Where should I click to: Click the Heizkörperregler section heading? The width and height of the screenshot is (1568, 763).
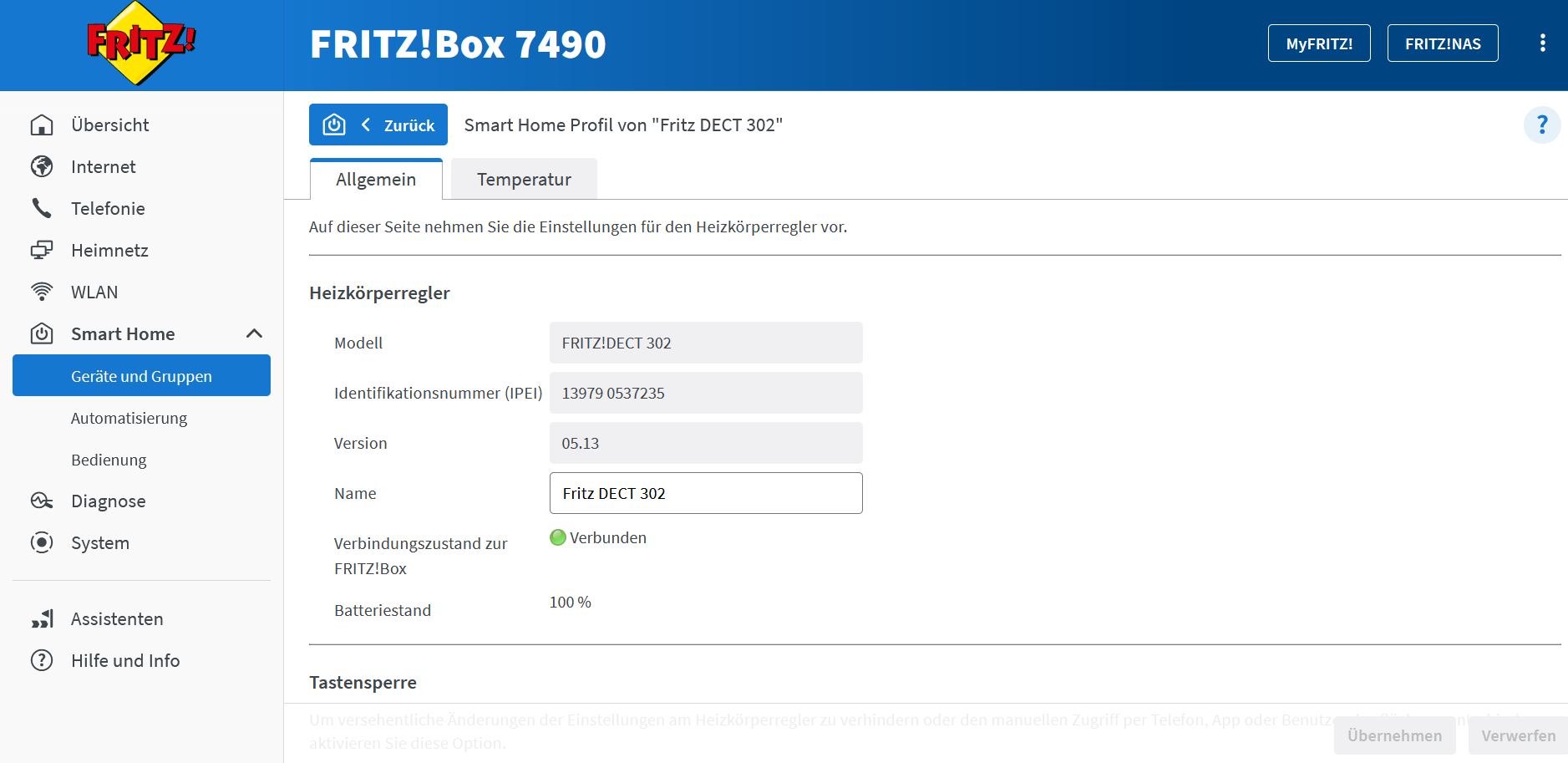click(x=379, y=292)
